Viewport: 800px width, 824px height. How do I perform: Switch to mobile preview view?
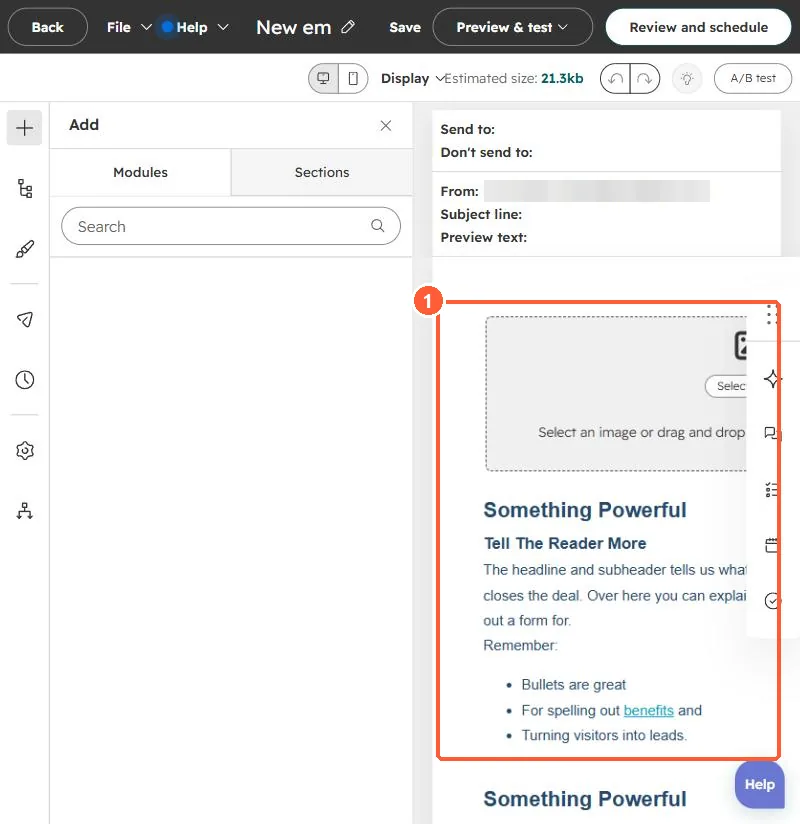point(353,78)
